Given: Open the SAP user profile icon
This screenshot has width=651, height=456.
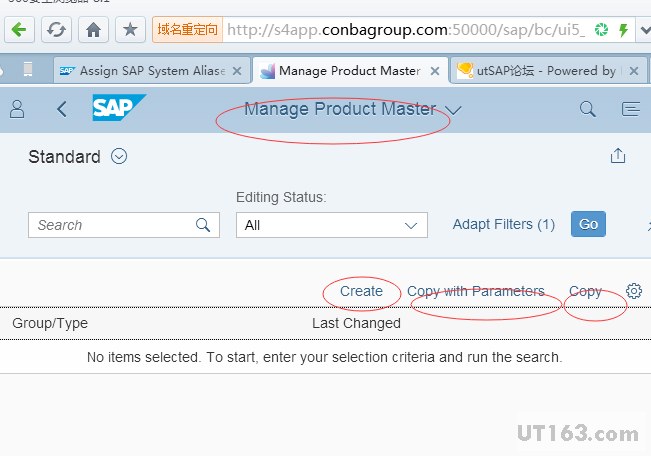Looking at the screenshot, I should [x=17, y=110].
